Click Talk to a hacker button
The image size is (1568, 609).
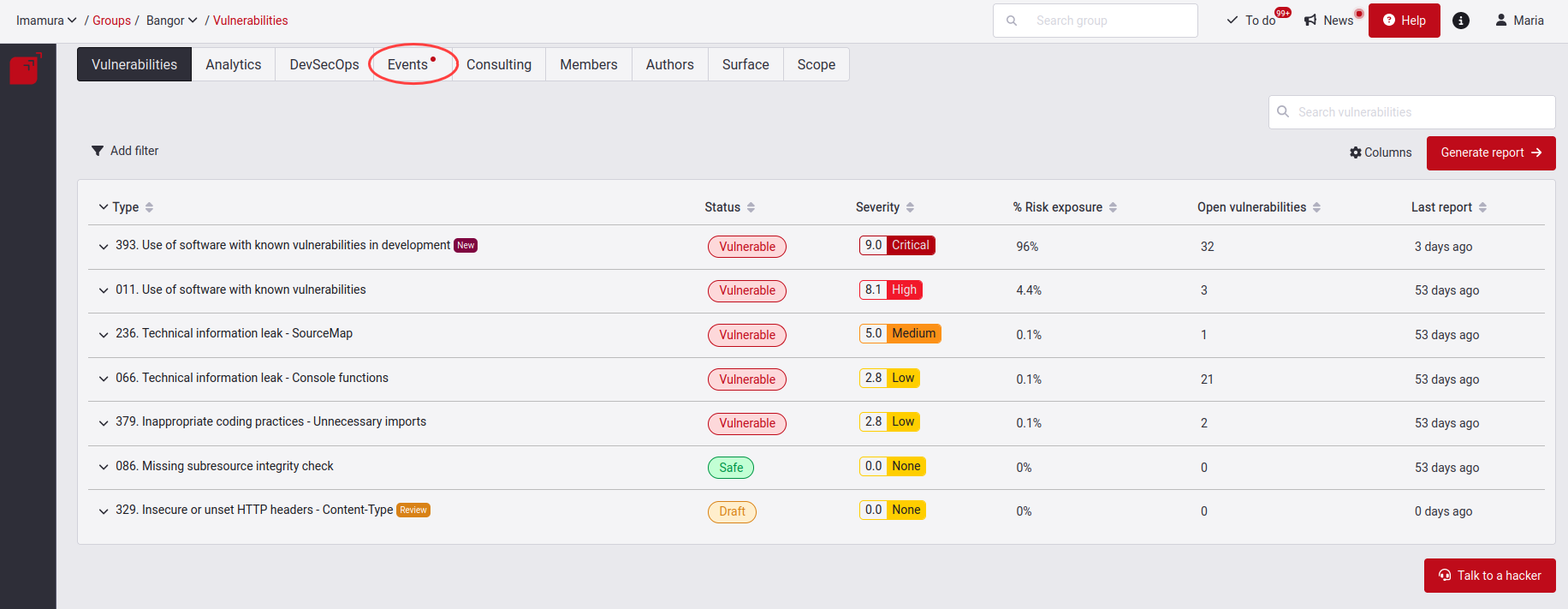click(1490, 576)
